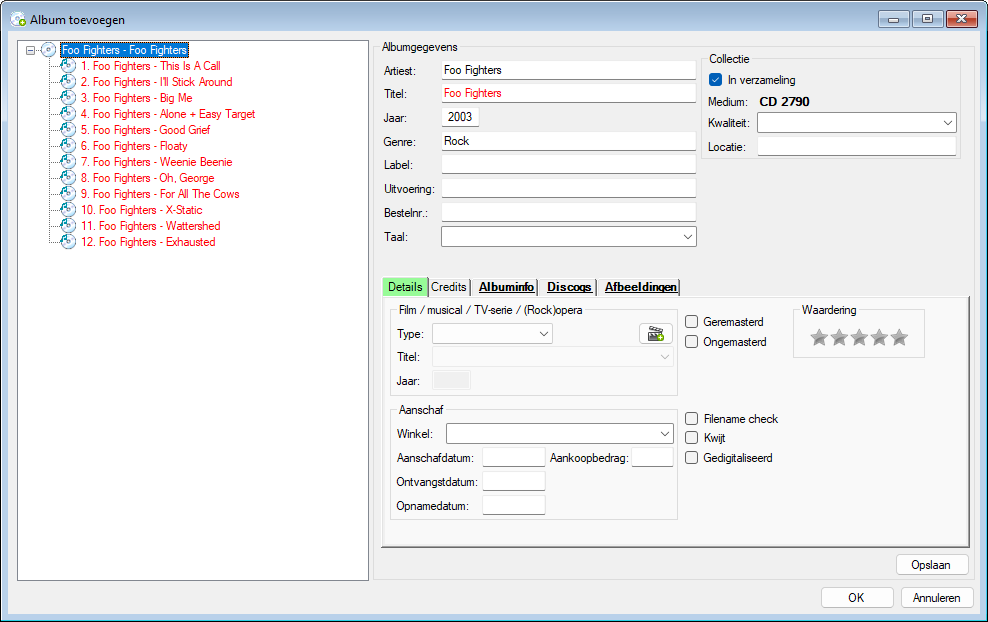Tick the Kwijt checkbox
Screen dimensions: 988x622
tap(691, 437)
